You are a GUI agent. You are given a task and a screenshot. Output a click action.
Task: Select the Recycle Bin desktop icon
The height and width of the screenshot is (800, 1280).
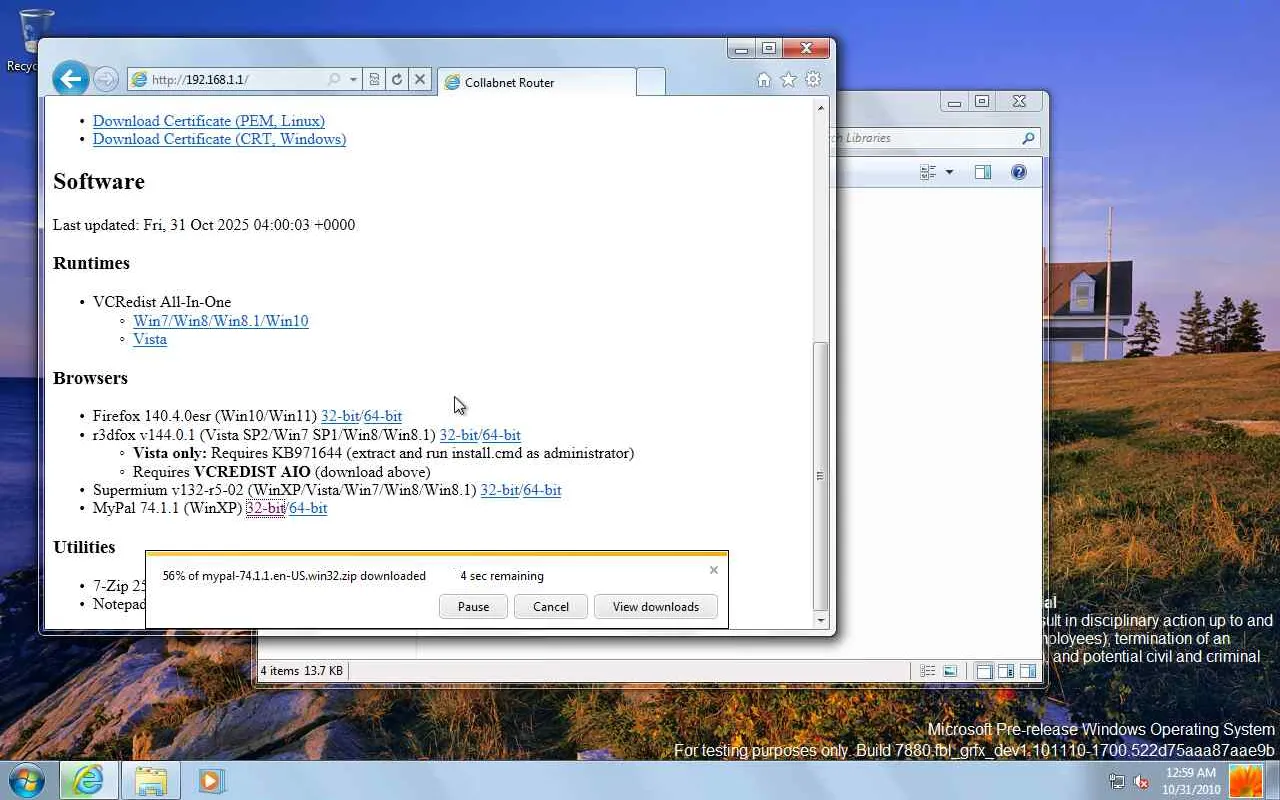[30, 40]
